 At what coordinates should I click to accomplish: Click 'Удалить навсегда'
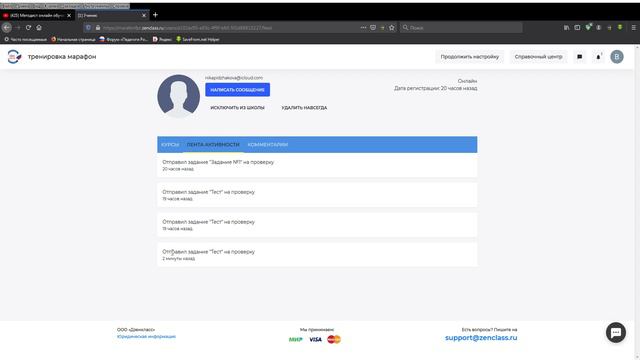pos(304,108)
